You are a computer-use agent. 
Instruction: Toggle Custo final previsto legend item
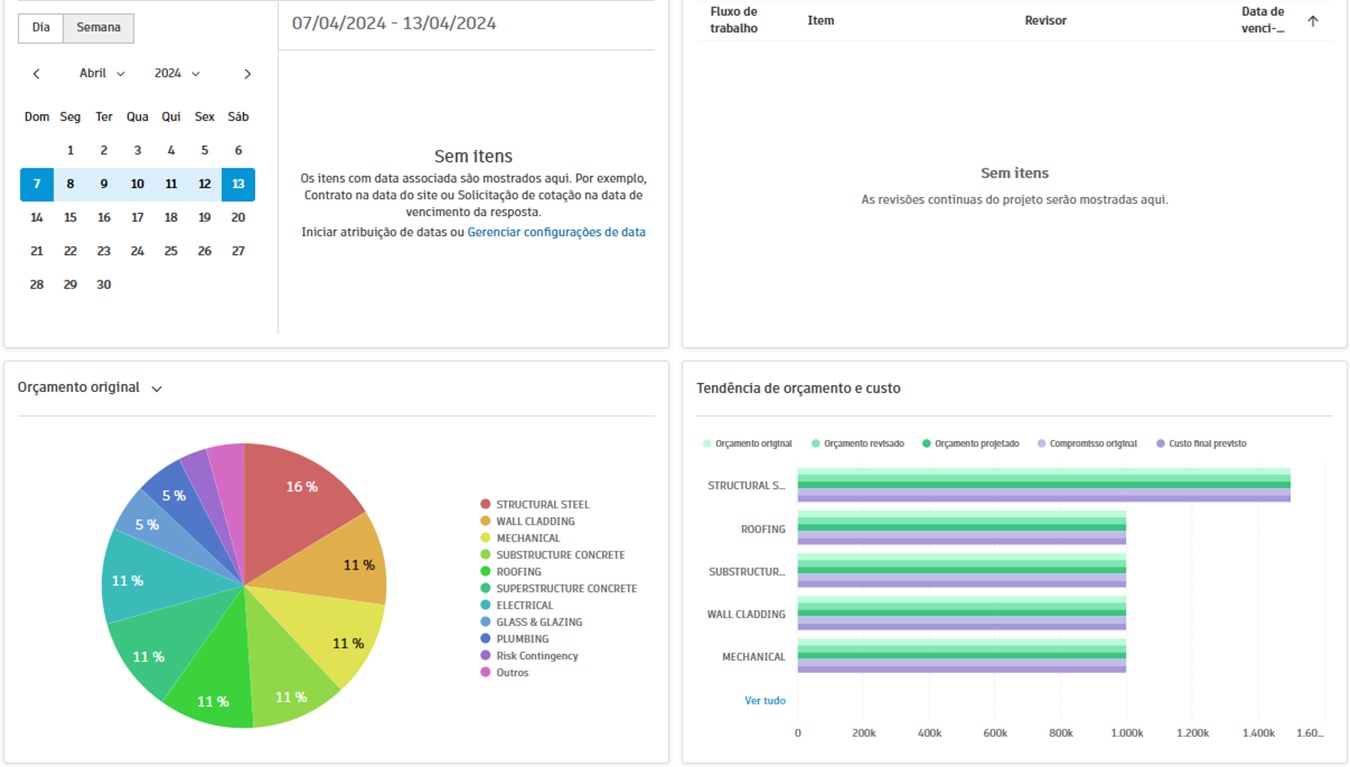[1201, 444]
